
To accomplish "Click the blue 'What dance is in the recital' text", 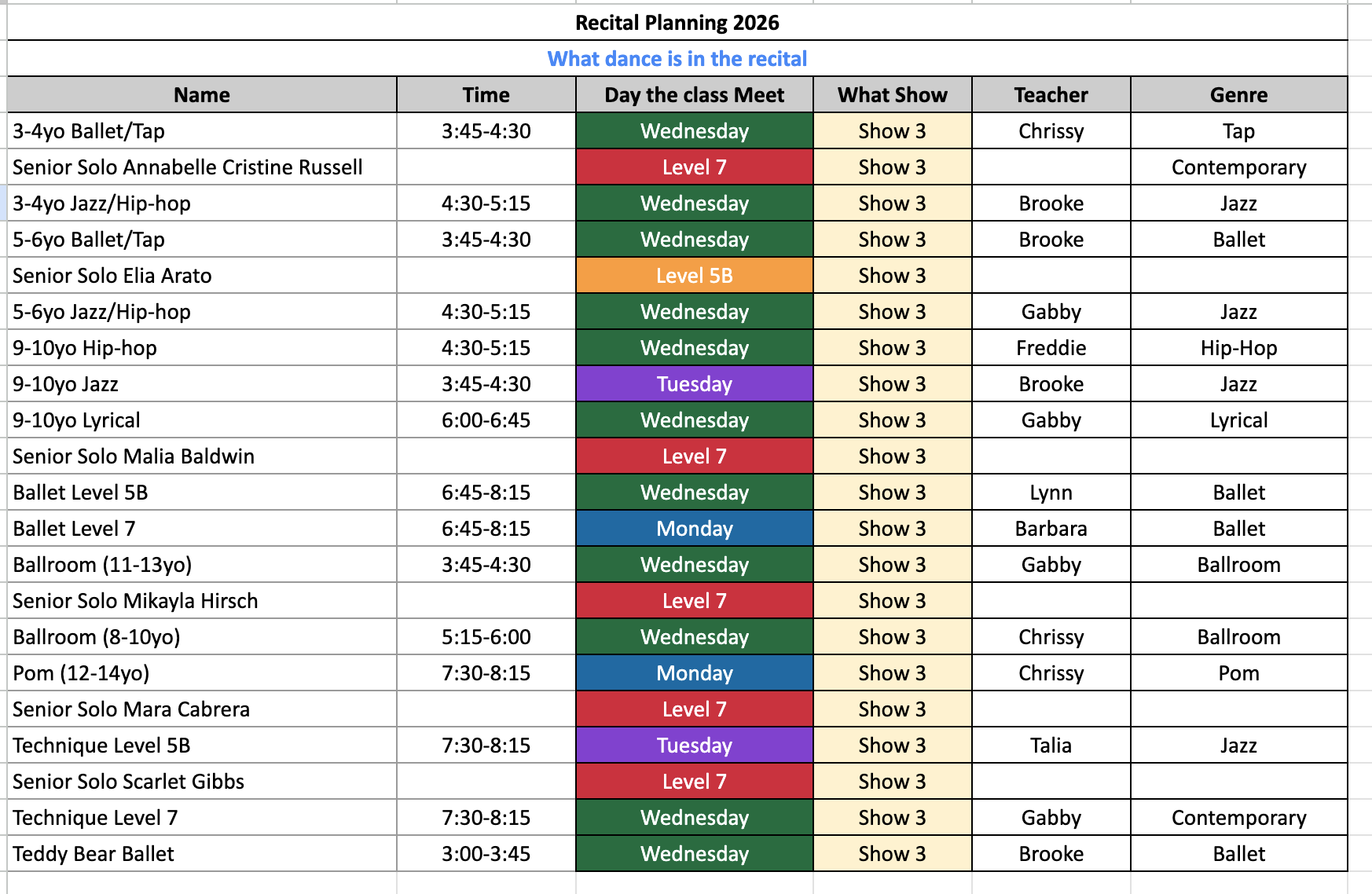I will click(677, 59).
